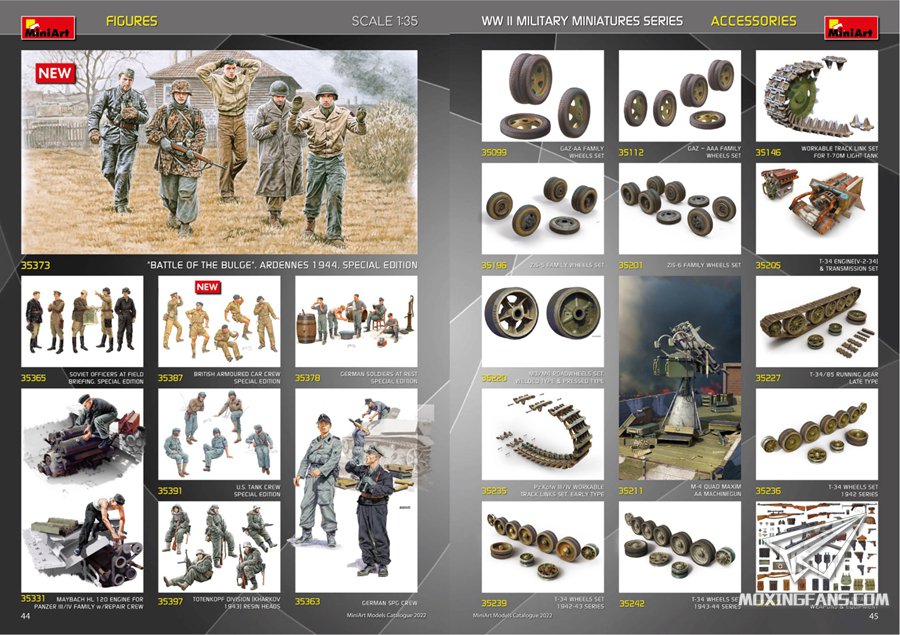Screen dimensions: 900x635
Task: Click the SCALE 1:35 header text
Action: (385, 21)
